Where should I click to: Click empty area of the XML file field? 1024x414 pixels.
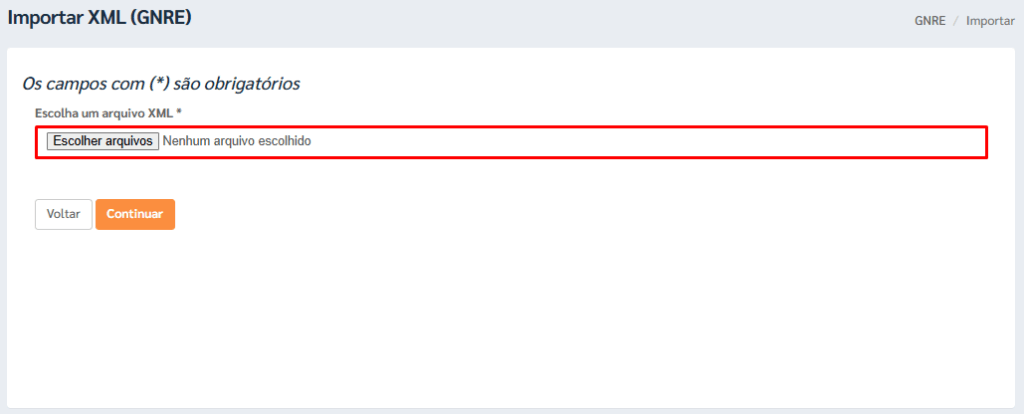[x=650, y=142]
